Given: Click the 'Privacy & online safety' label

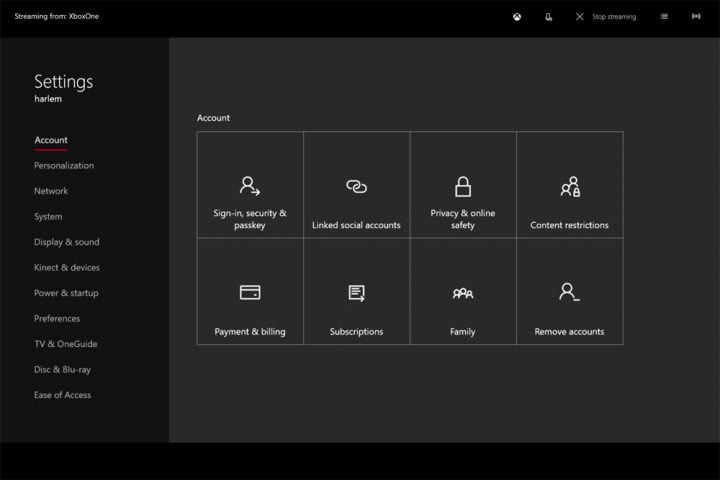Looking at the screenshot, I should (x=463, y=219).
